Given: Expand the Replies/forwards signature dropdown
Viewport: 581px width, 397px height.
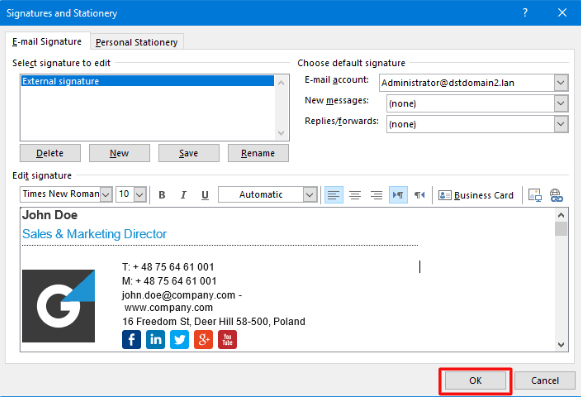Looking at the screenshot, I should pos(561,124).
